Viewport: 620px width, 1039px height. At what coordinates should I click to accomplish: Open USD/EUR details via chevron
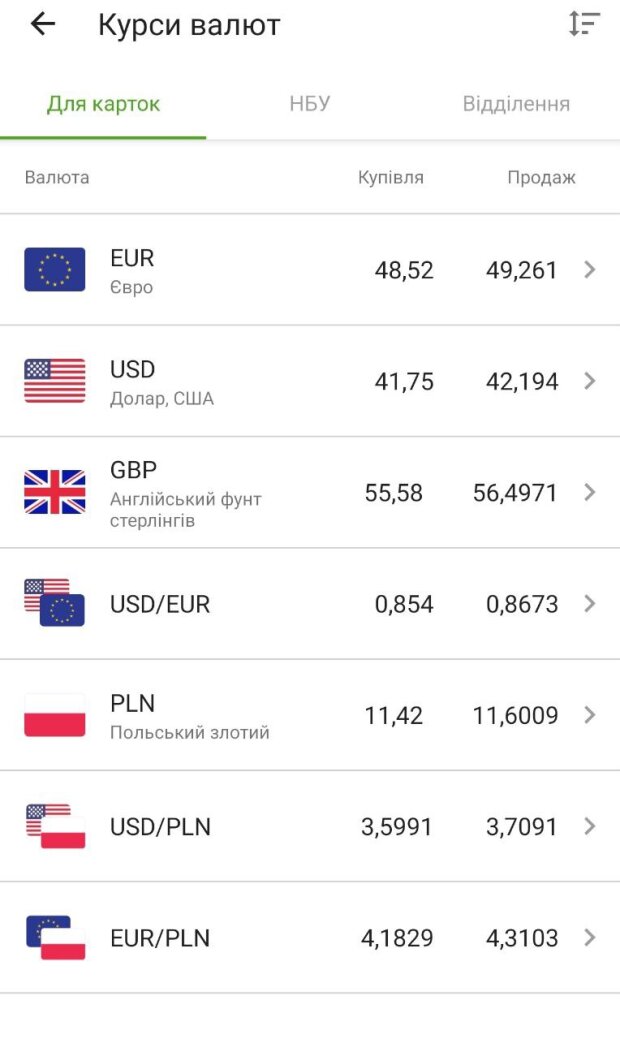(590, 604)
